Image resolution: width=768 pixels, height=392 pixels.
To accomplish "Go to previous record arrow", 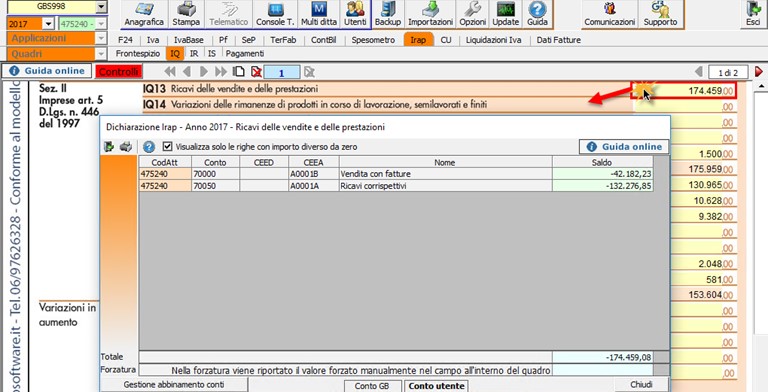I will point(187,72).
